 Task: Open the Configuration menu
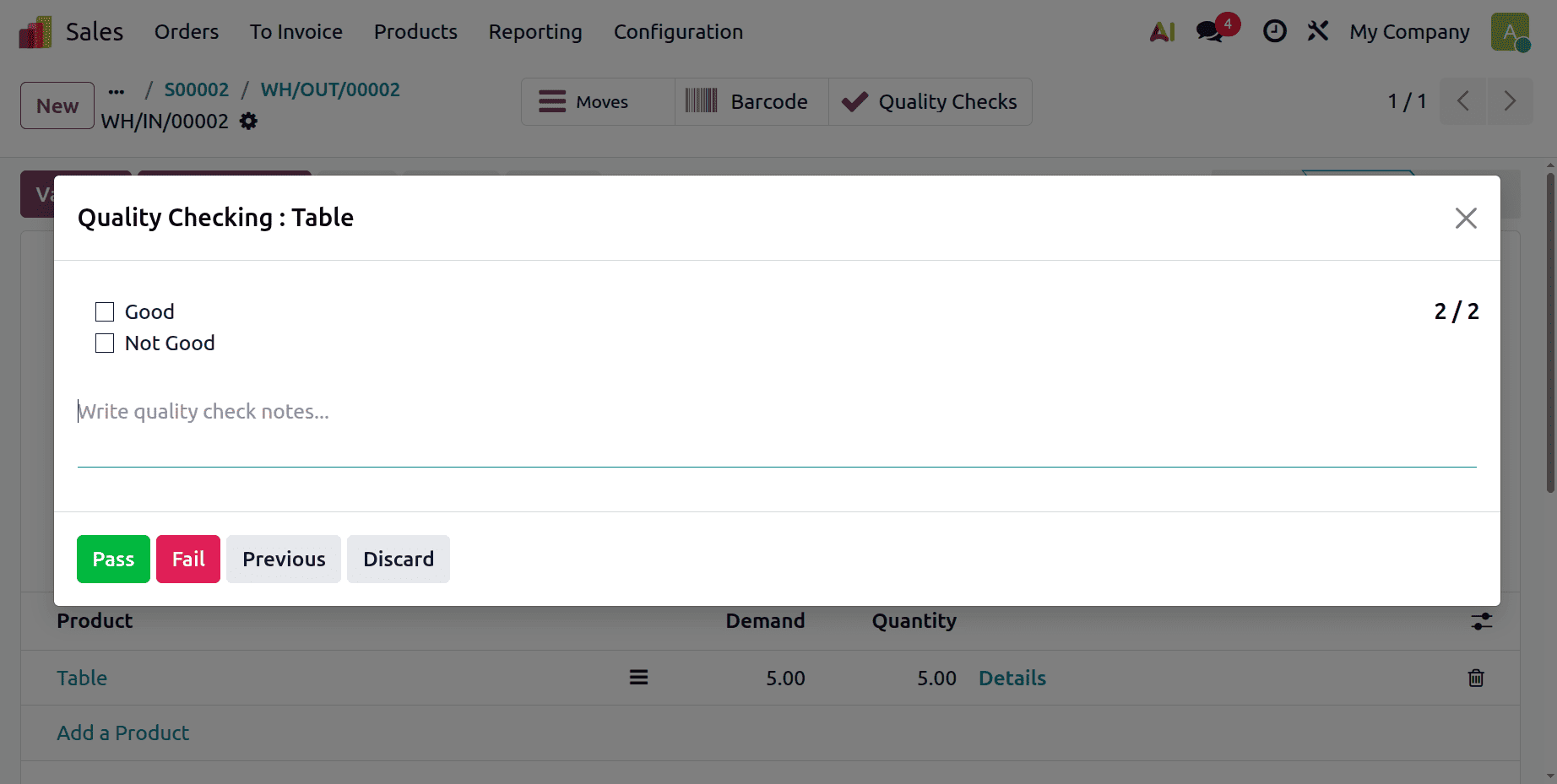pyautogui.click(x=678, y=32)
